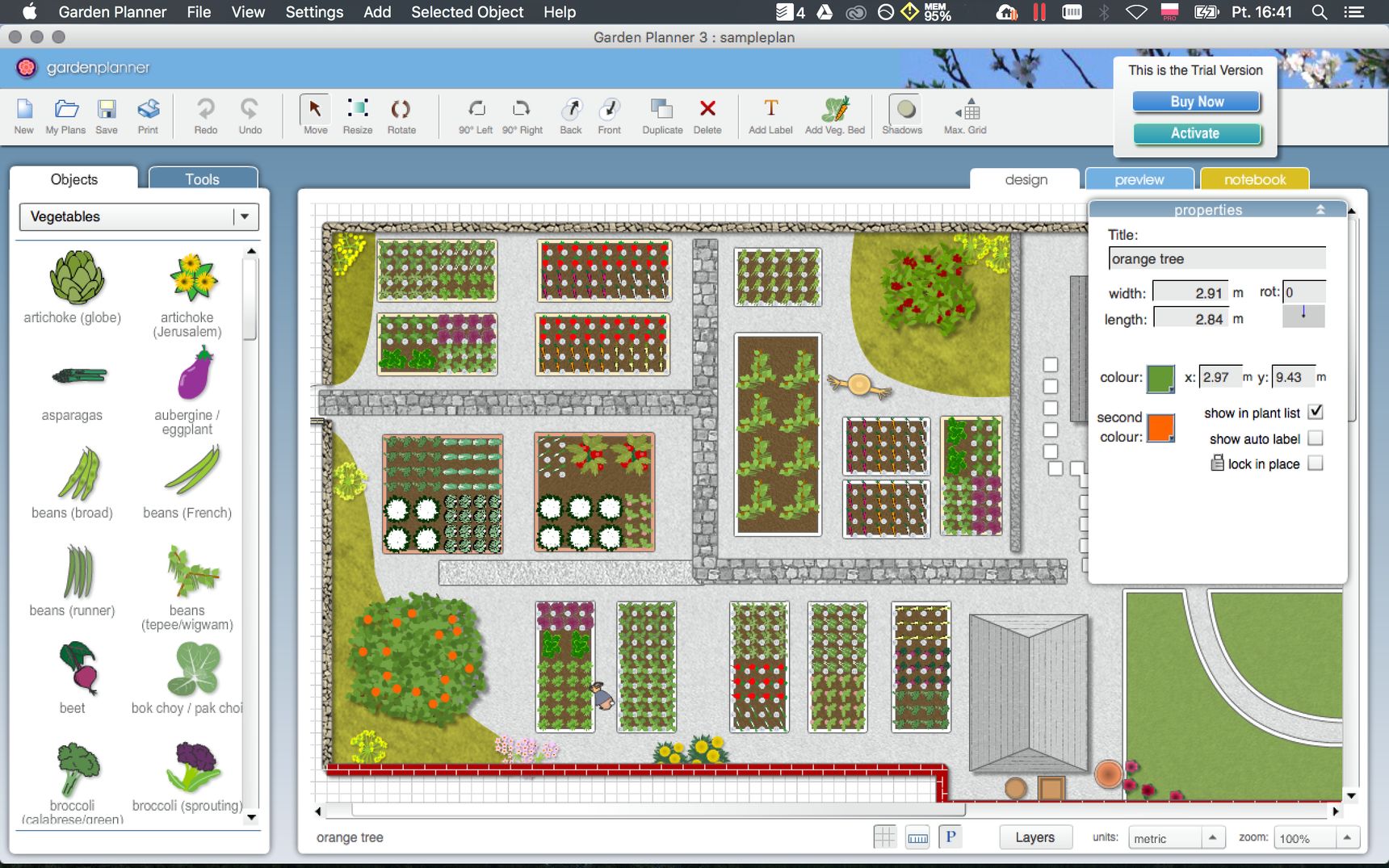Open the Help menu
The height and width of the screenshot is (868, 1389).
[560, 12]
